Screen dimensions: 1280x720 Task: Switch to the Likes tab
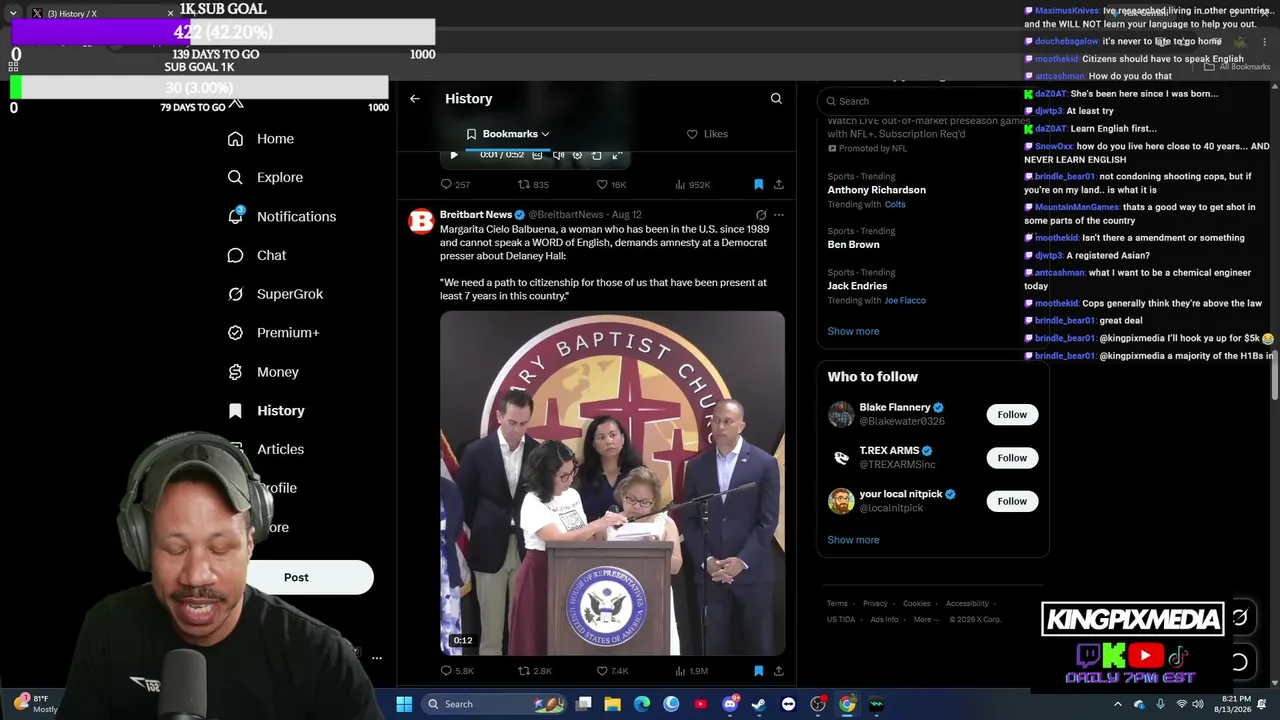click(707, 134)
